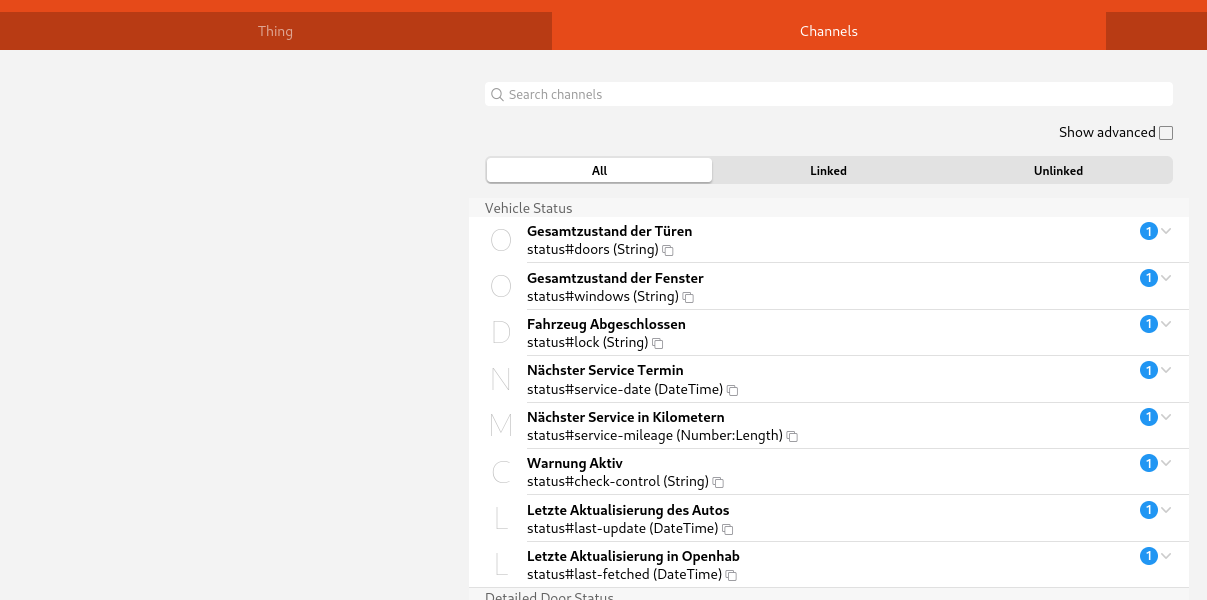
Task: Enable the Show advanced checkbox
Action: (1166, 133)
